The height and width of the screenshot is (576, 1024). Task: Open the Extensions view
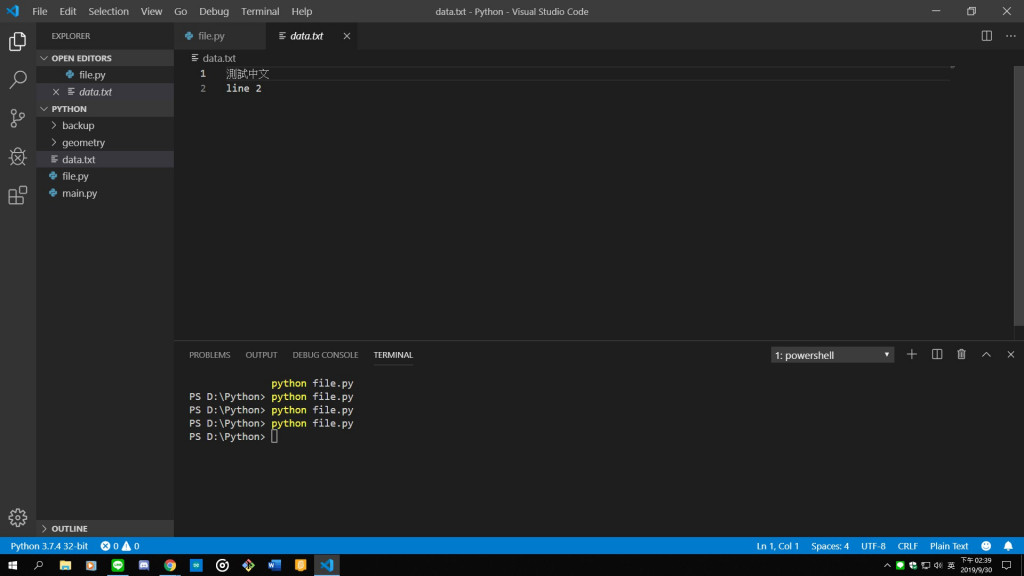tap(18, 195)
